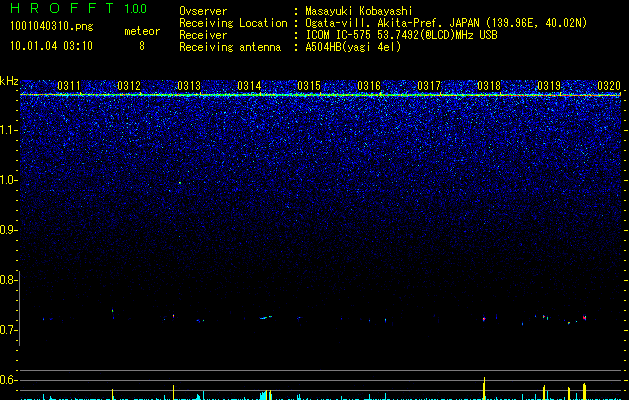Viewport: 629px width, 400px height.
Task: Click the Receiving Location label
Action: pyautogui.click(x=233, y=23)
